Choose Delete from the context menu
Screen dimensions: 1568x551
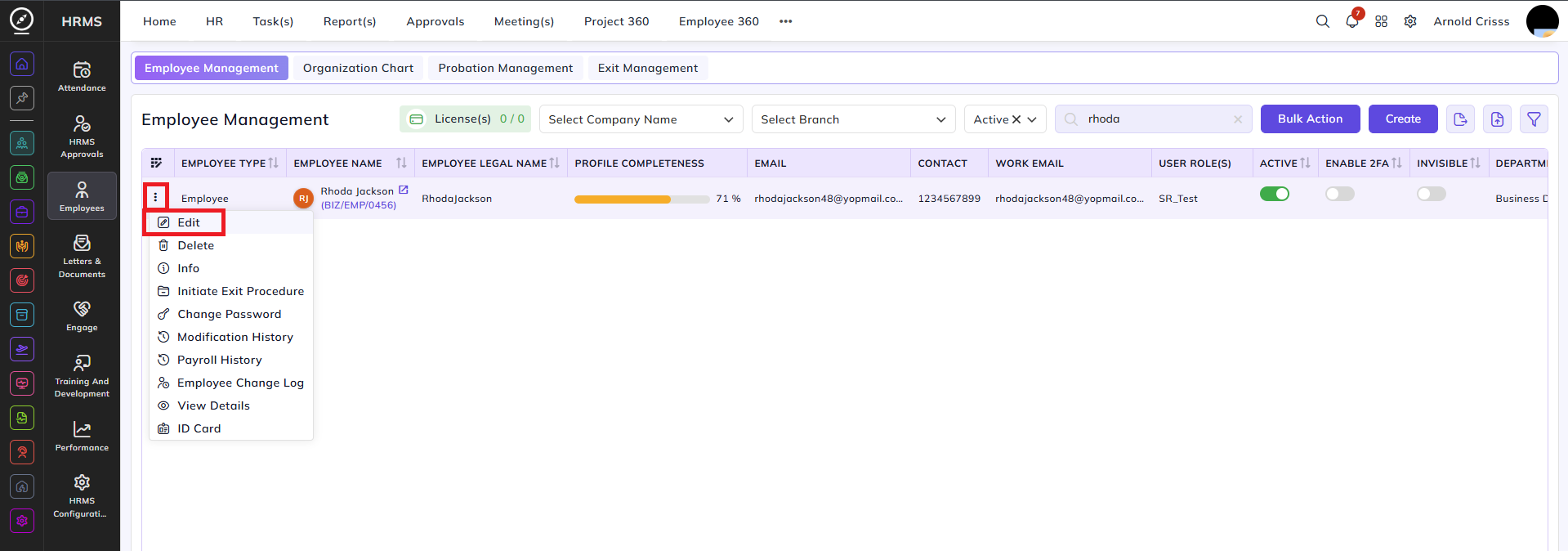pos(231,245)
